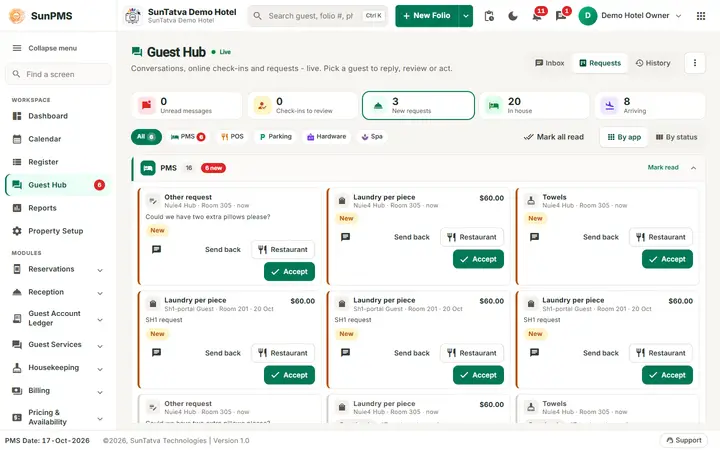The width and height of the screenshot is (720, 450).
Task: Filter requests by Spa chip
Action: click(372, 137)
